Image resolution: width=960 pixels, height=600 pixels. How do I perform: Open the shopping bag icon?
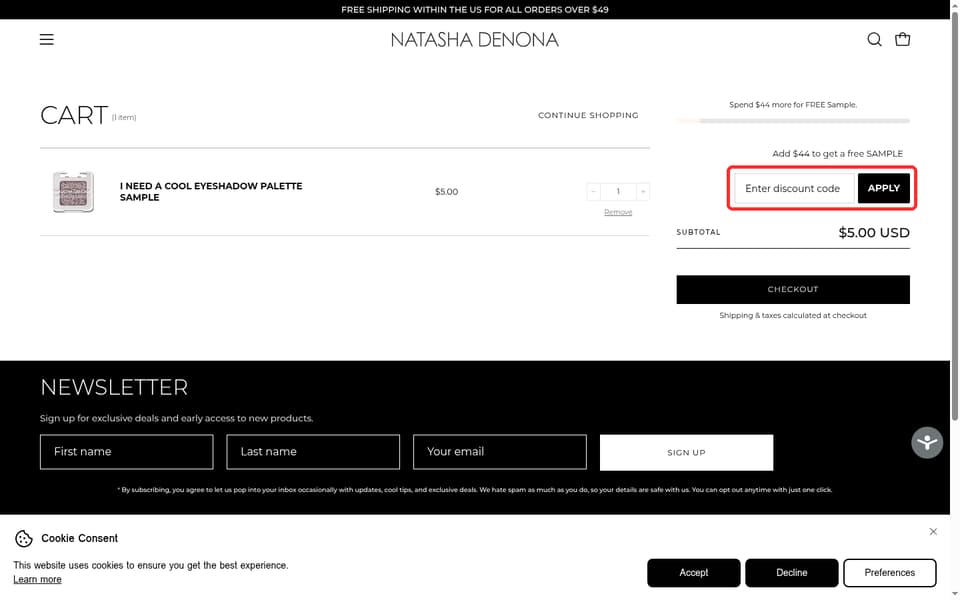tap(902, 40)
